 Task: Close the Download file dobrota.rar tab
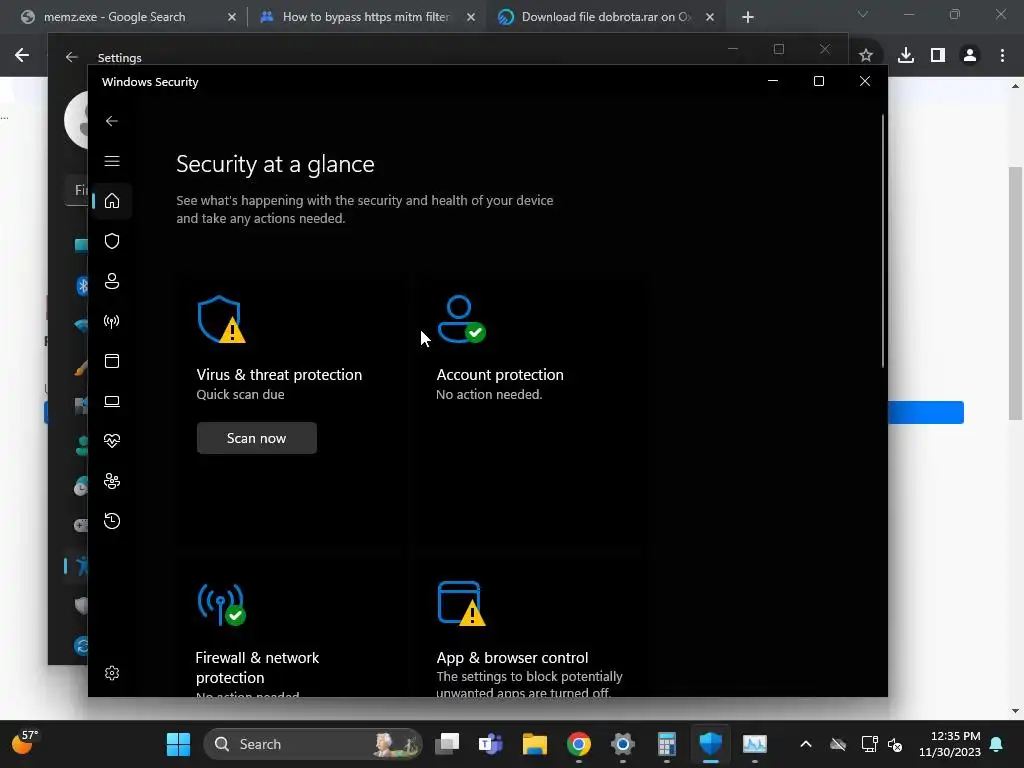click(x=710, y=17)
